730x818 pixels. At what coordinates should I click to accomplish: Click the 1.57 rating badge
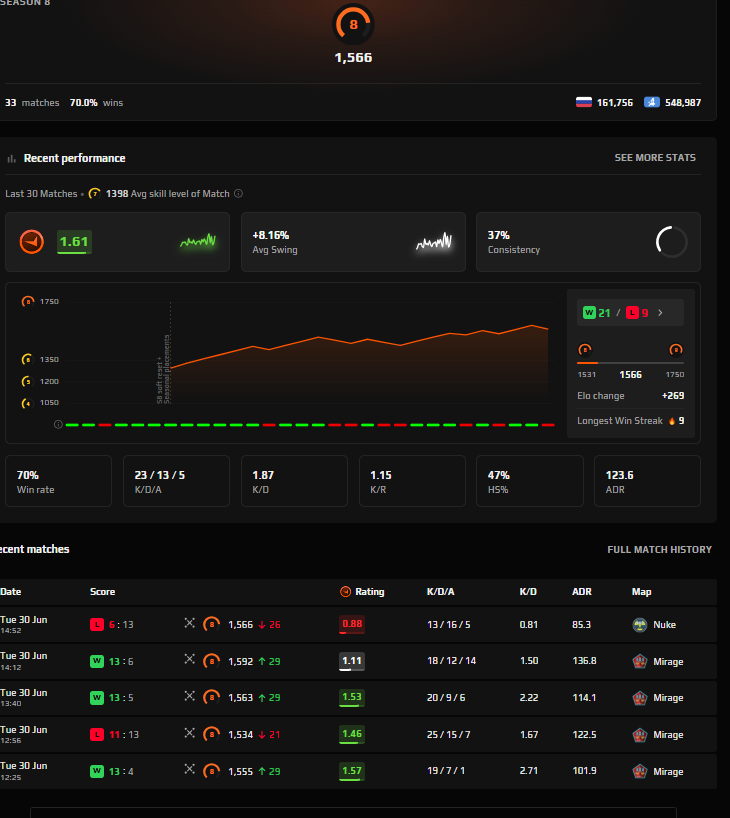pyautogui.click(x=352, y=771)
